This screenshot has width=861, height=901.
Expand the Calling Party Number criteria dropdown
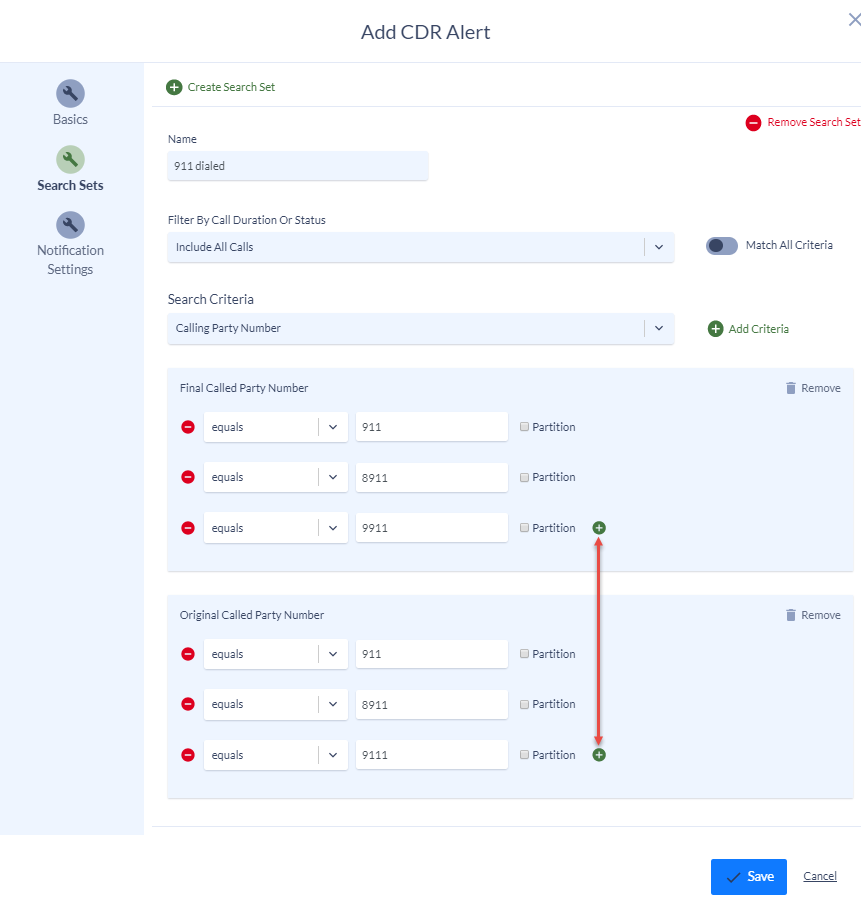[x=421, y=328]
